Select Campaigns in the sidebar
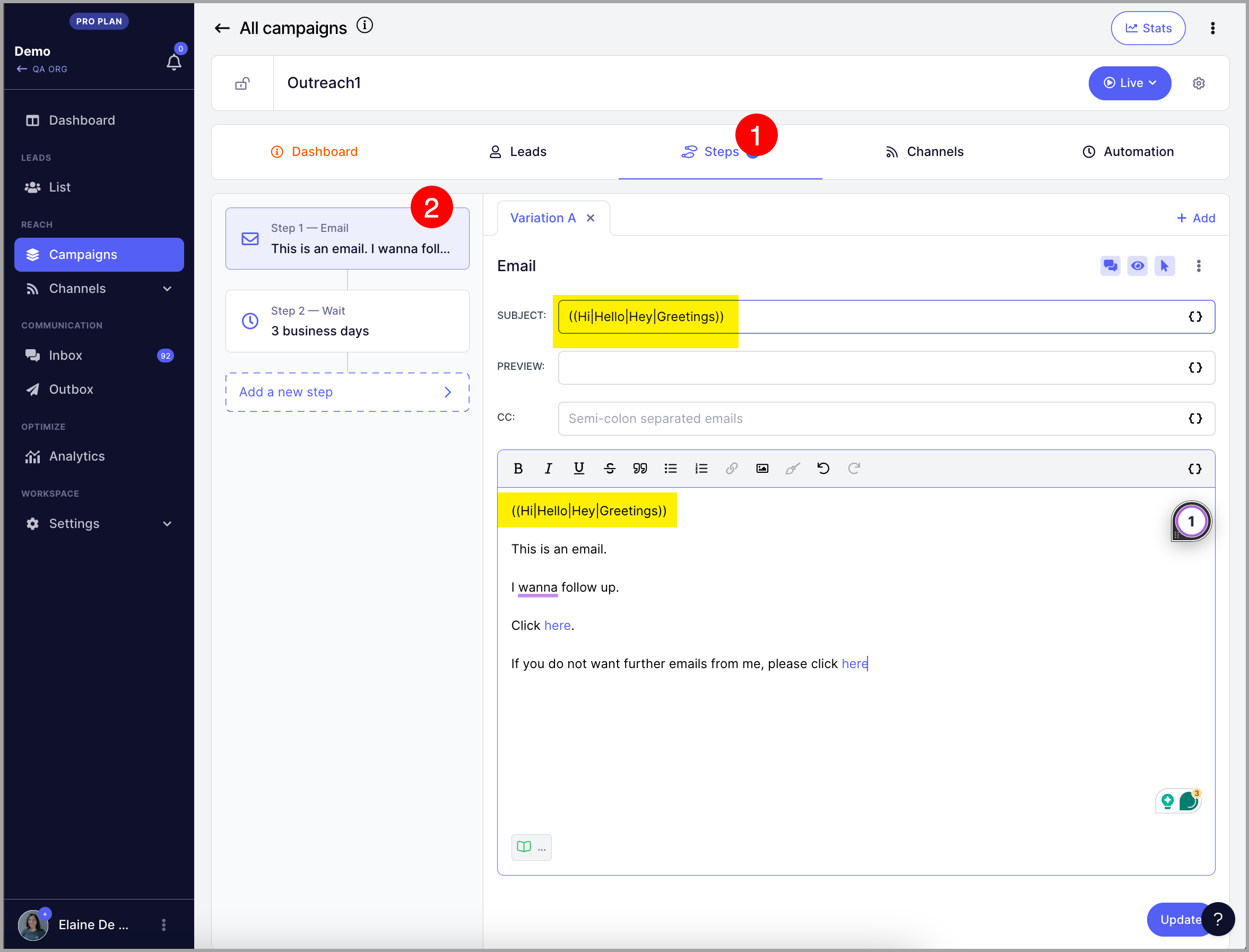This screenshot has height=952, width=1249. (99, 254)
